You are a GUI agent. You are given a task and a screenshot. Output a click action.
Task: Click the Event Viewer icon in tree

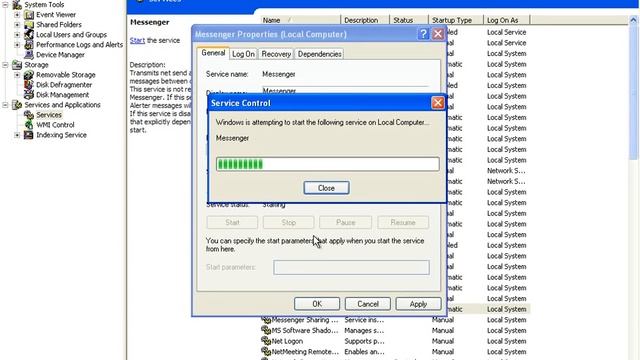pyautogui.click(x=29, y=15)
